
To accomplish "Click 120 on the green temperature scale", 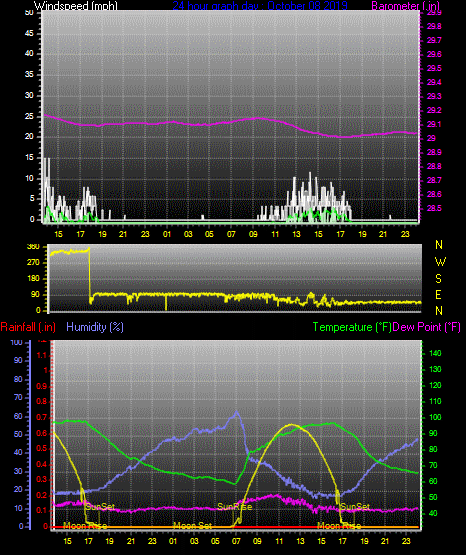I will (x=435, y=385).
